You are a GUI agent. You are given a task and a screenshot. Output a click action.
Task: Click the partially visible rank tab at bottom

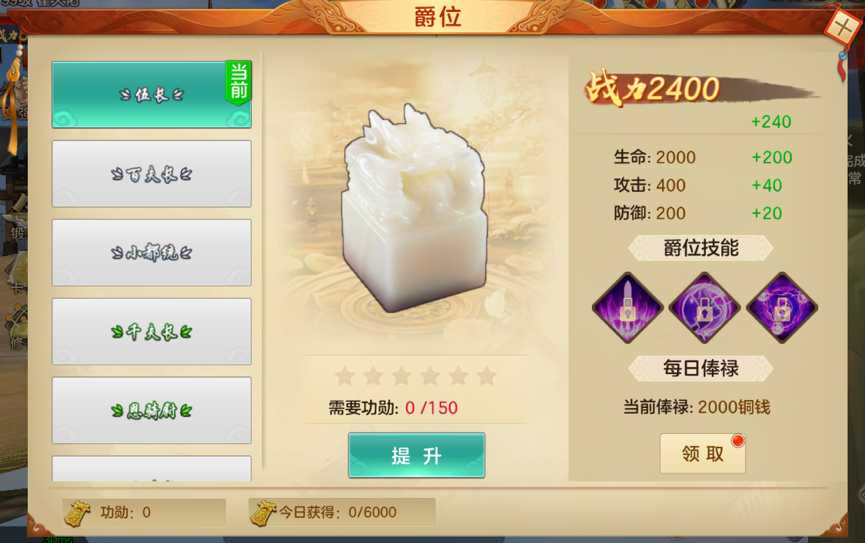152,469
